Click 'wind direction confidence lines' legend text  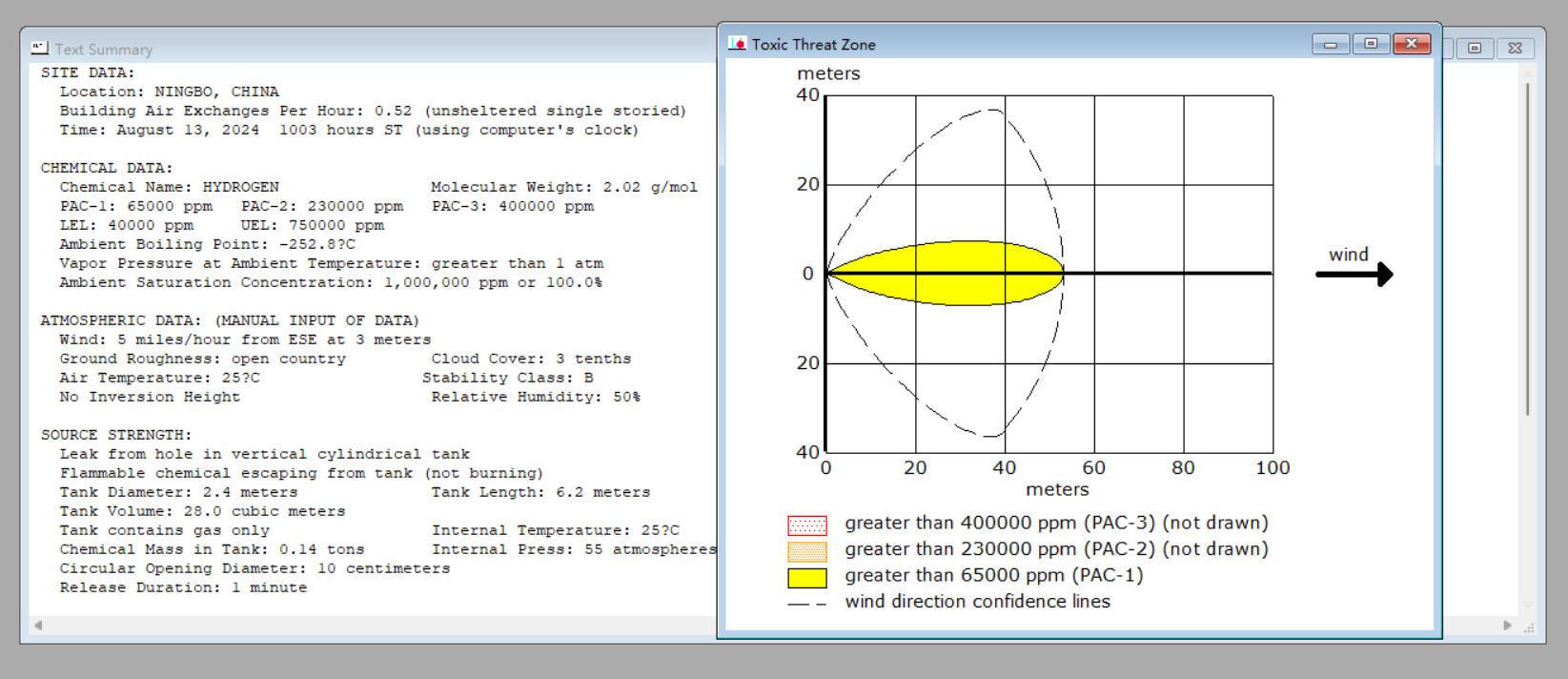coord(977,602)
